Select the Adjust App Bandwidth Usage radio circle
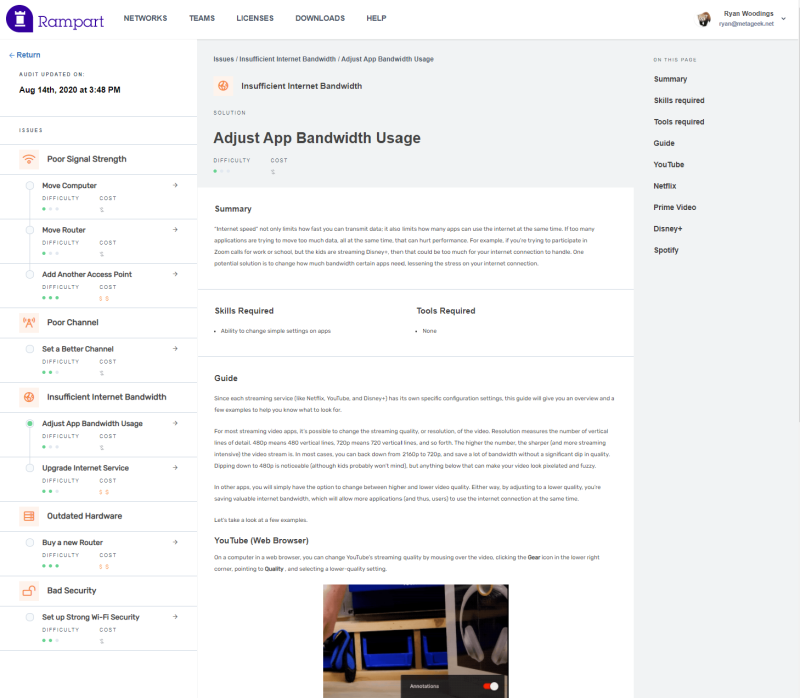This screenshot has height=698, width=800. [30, 423]
